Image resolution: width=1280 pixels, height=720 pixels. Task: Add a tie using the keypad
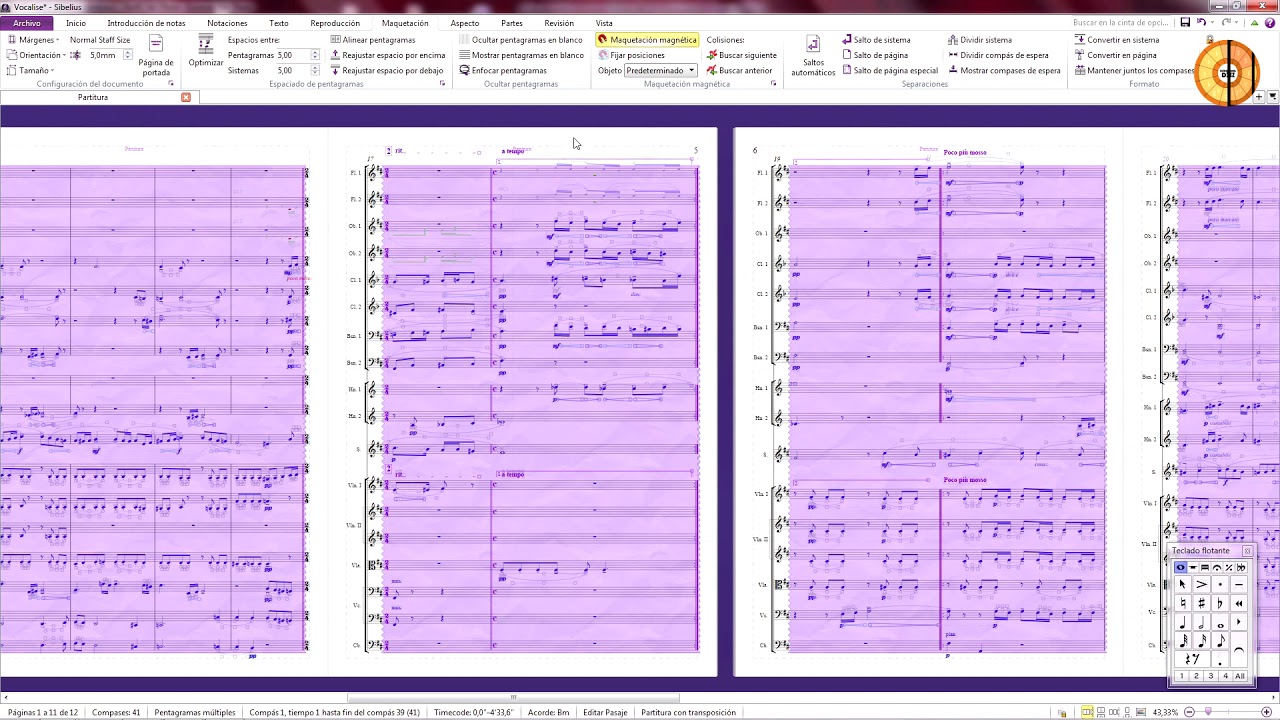[x=1240, y=650]
